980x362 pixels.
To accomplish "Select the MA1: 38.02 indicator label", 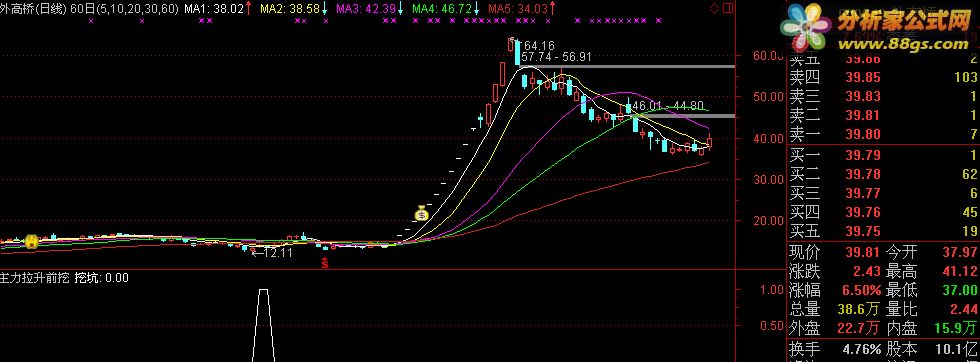I will point(218,9).
